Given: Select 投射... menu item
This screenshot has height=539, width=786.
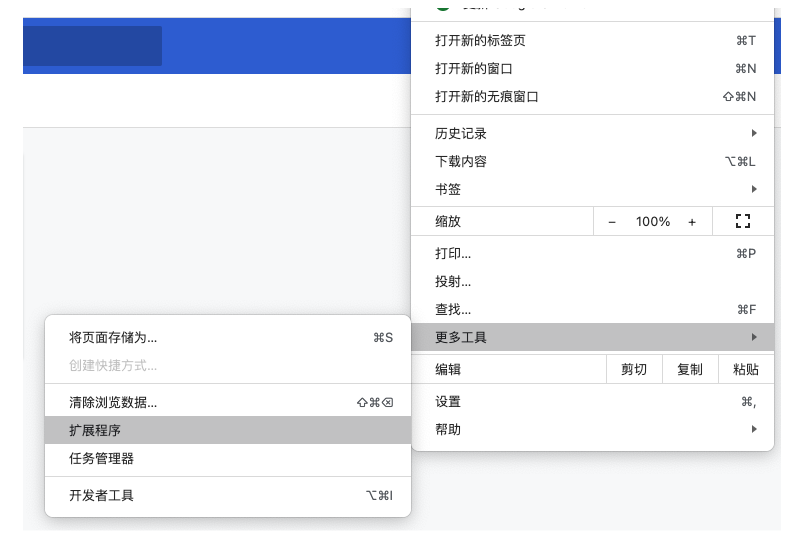Looking at the screenshot, I should pos(453,281).
